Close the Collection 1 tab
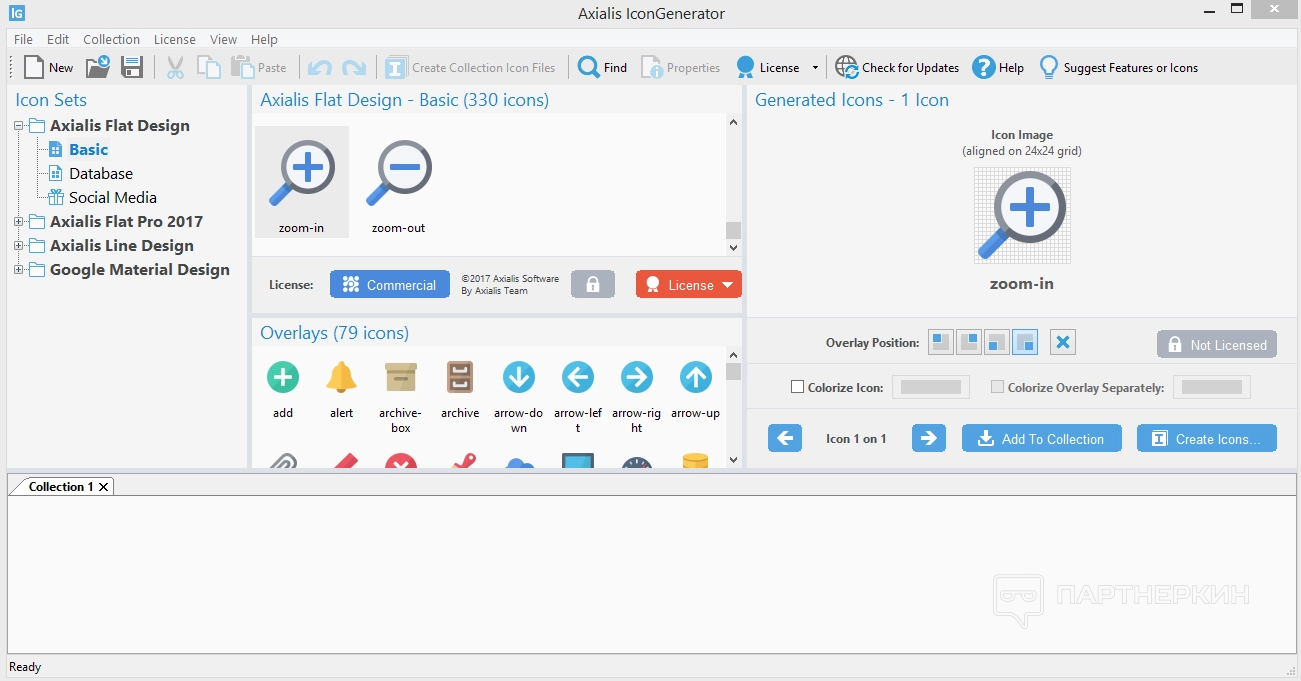Image resolution: width=1301 pixels, height=681 pixels. pos(103,487)
